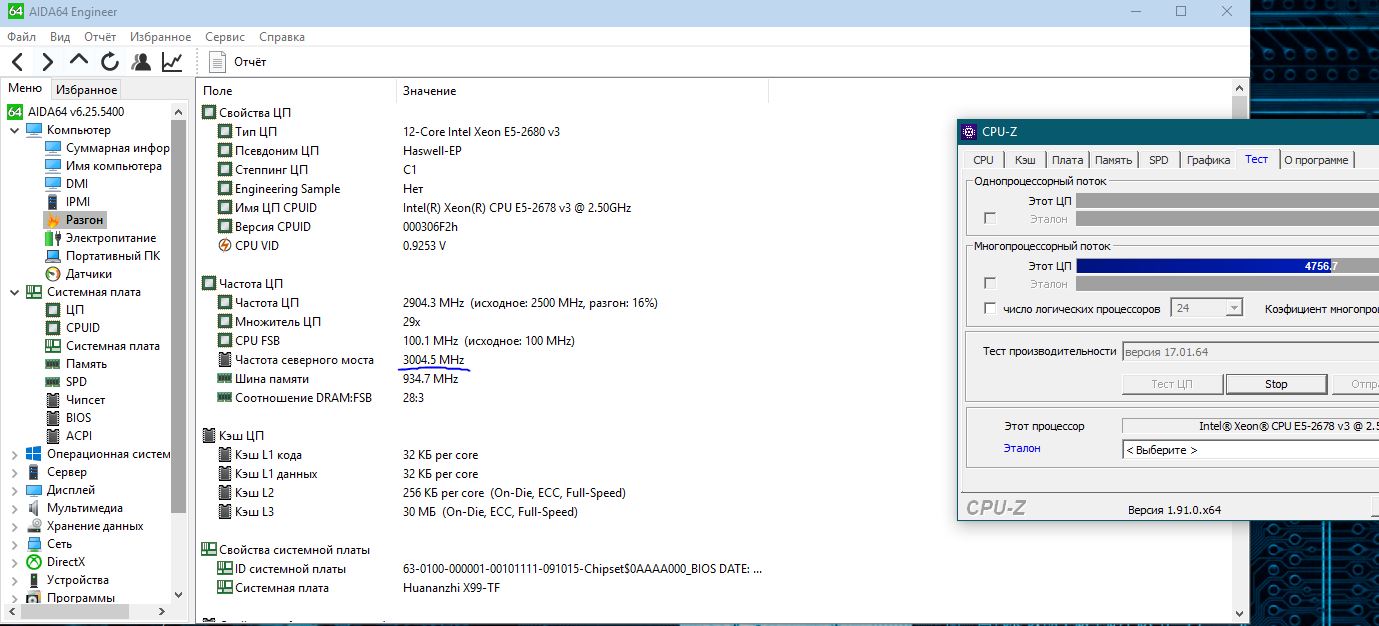The image size is (1379, 626).
Task: Open the Справка menu
Action: (x=282, y=37)
